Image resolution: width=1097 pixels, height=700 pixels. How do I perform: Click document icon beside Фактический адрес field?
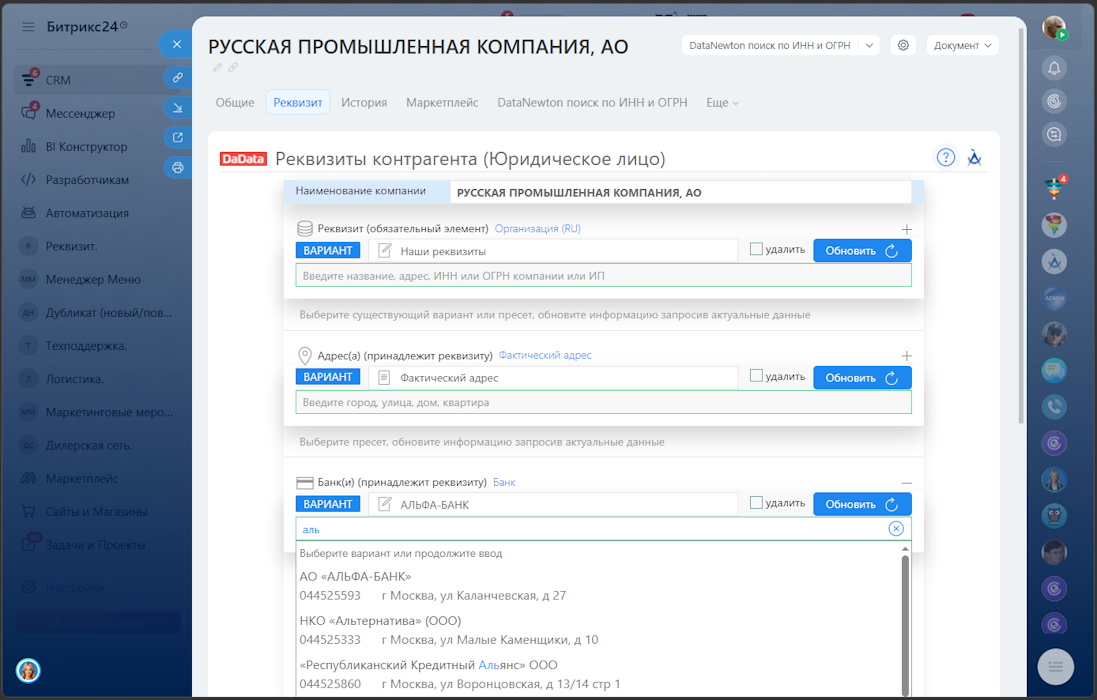[x=384, y=378]
